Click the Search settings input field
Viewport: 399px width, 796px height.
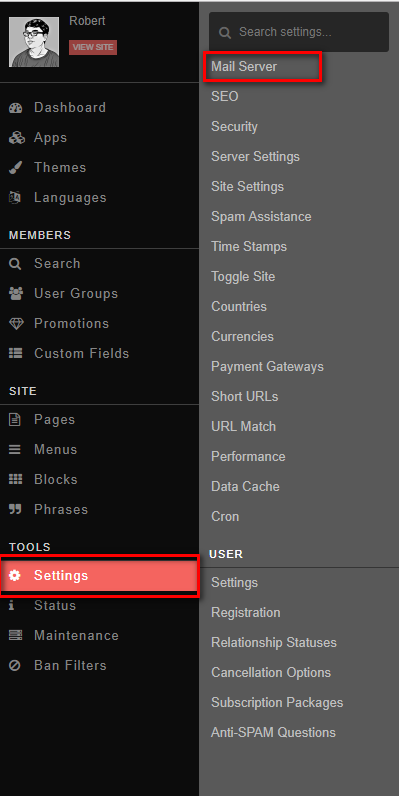click(299, 32)
